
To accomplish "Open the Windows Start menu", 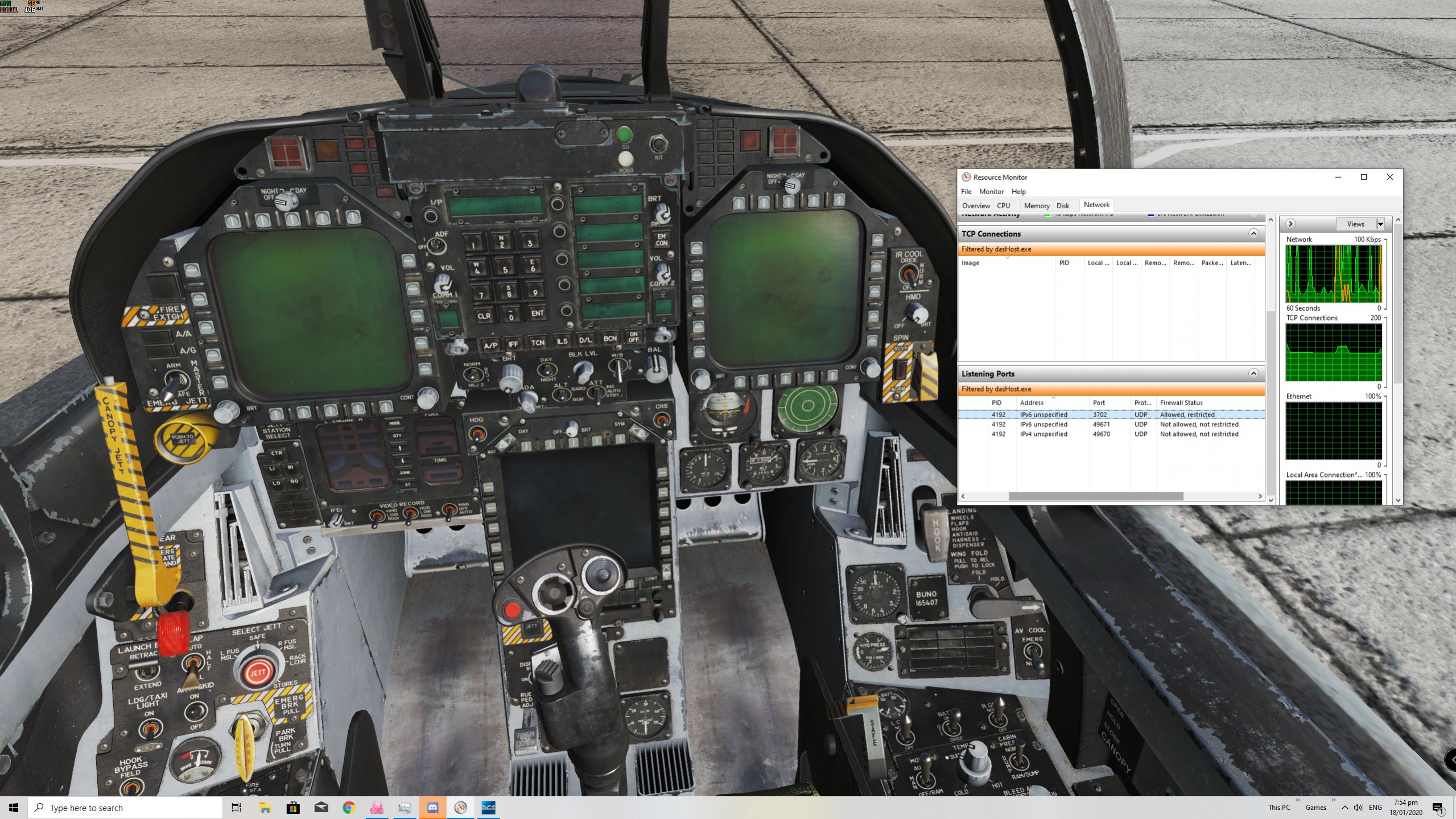I will pyautogui.click(x=14, y=808).
